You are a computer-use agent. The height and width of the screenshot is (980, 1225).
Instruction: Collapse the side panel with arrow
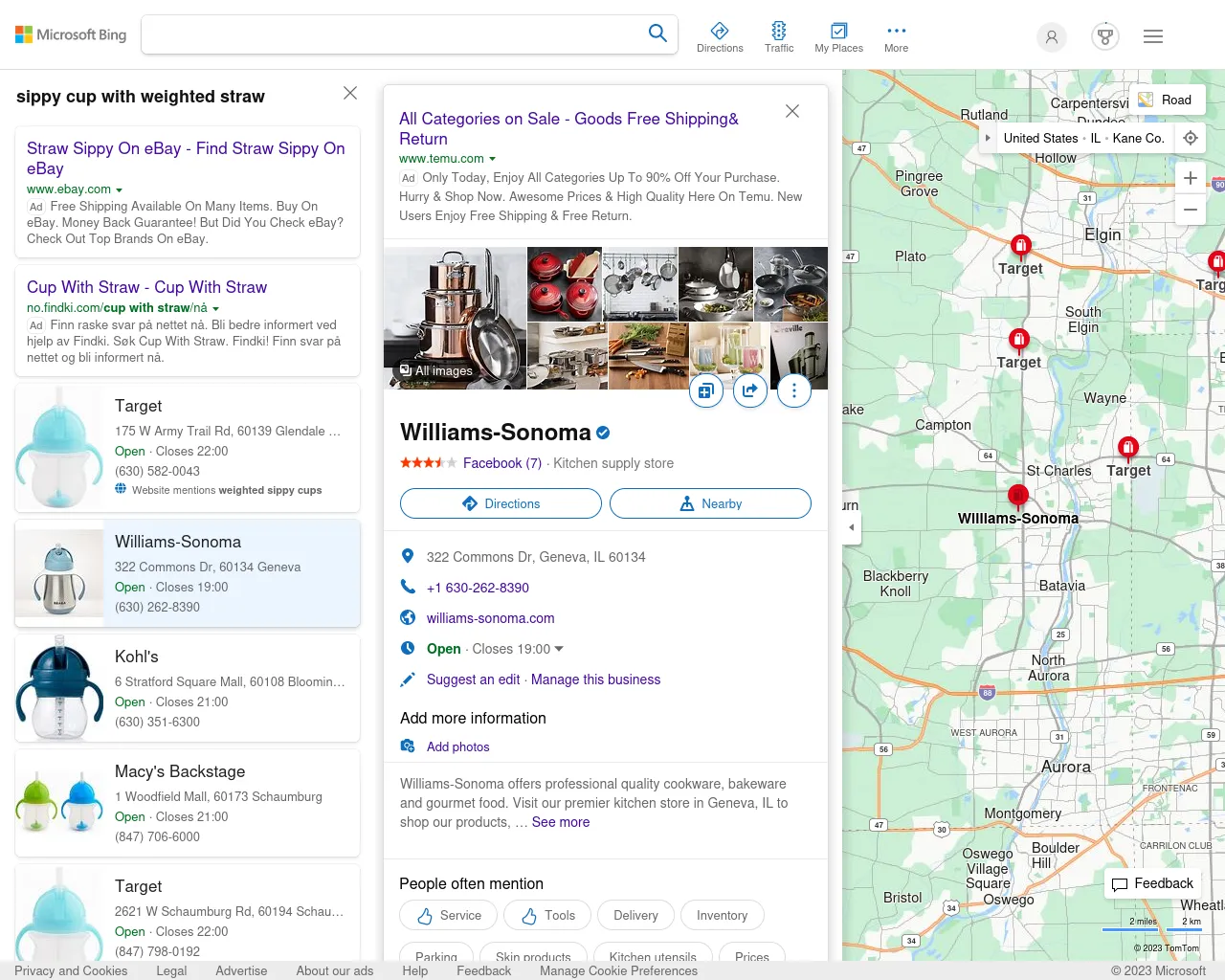[851, 527]
